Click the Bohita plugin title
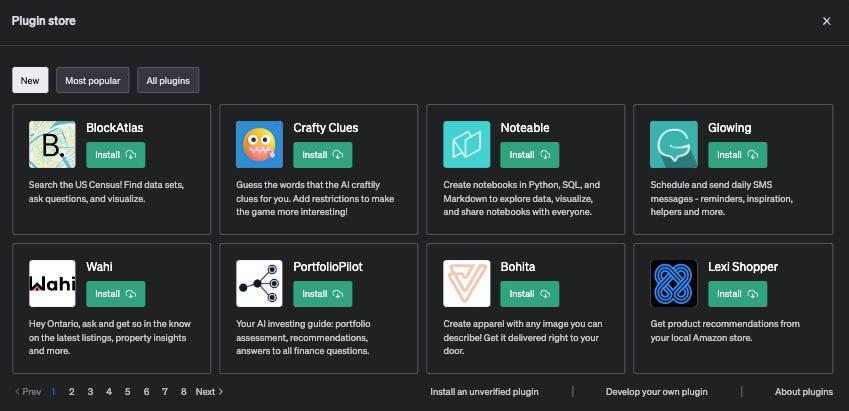The height and width of the screenshot is (411, 849). point(518,267)
